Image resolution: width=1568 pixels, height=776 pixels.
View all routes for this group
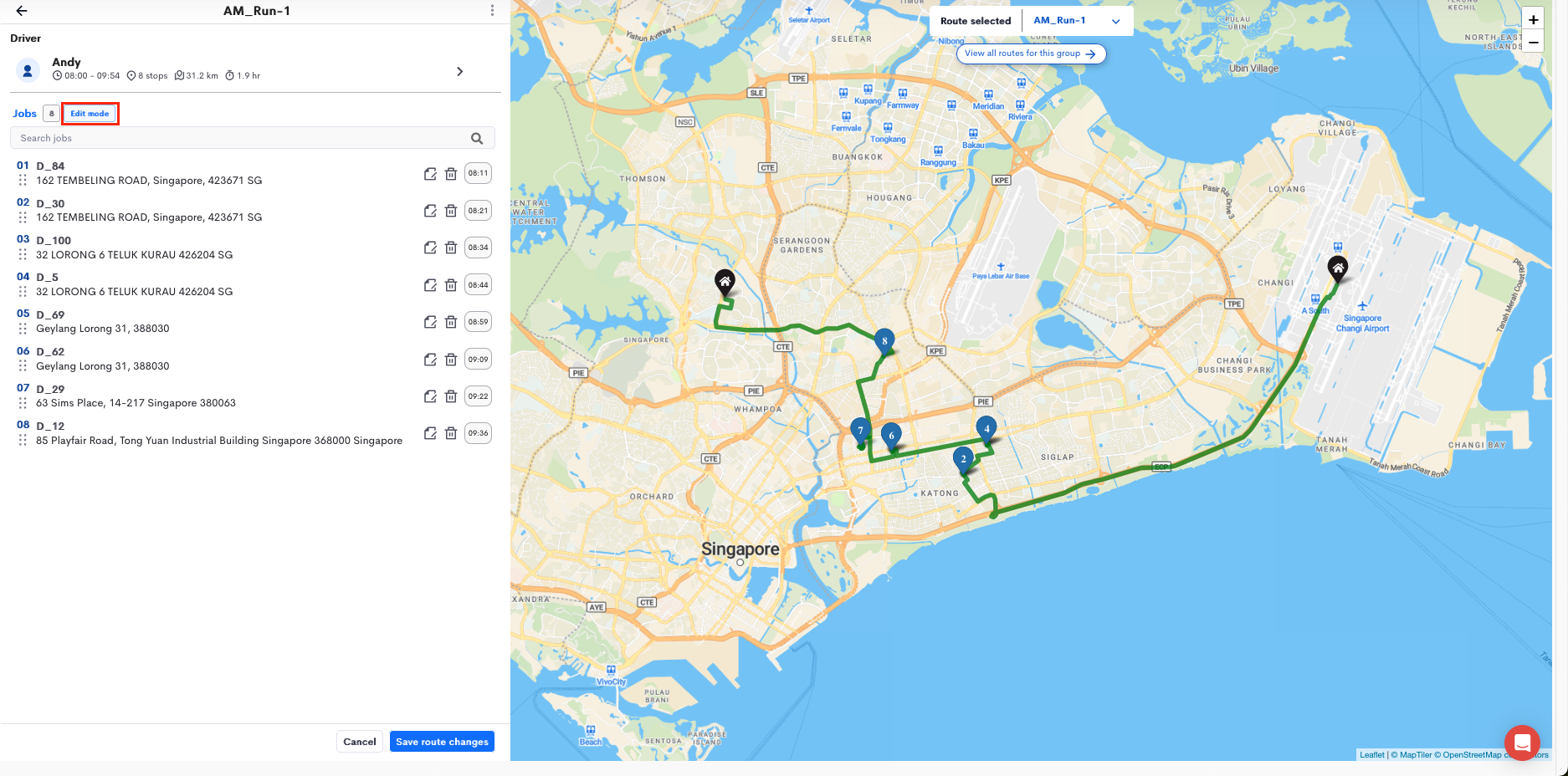point(1031,54)
